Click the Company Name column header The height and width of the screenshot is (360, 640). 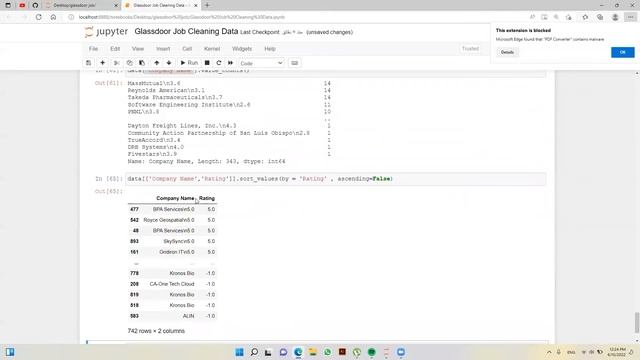(175, 198)
